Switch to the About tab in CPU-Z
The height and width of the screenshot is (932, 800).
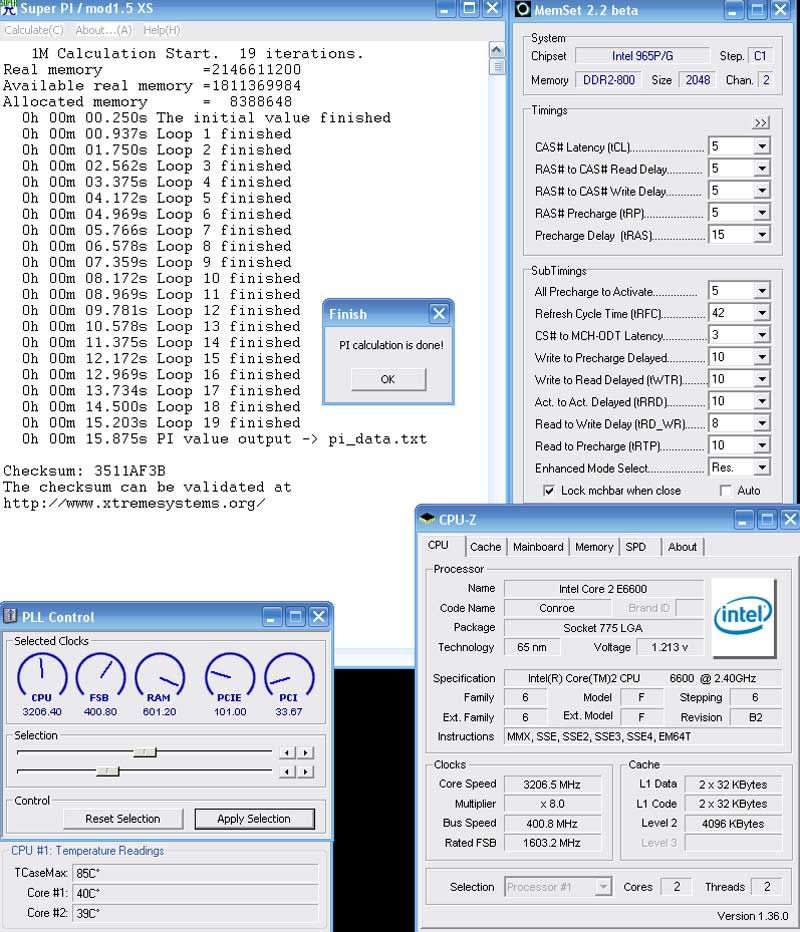tap(682, 547)
